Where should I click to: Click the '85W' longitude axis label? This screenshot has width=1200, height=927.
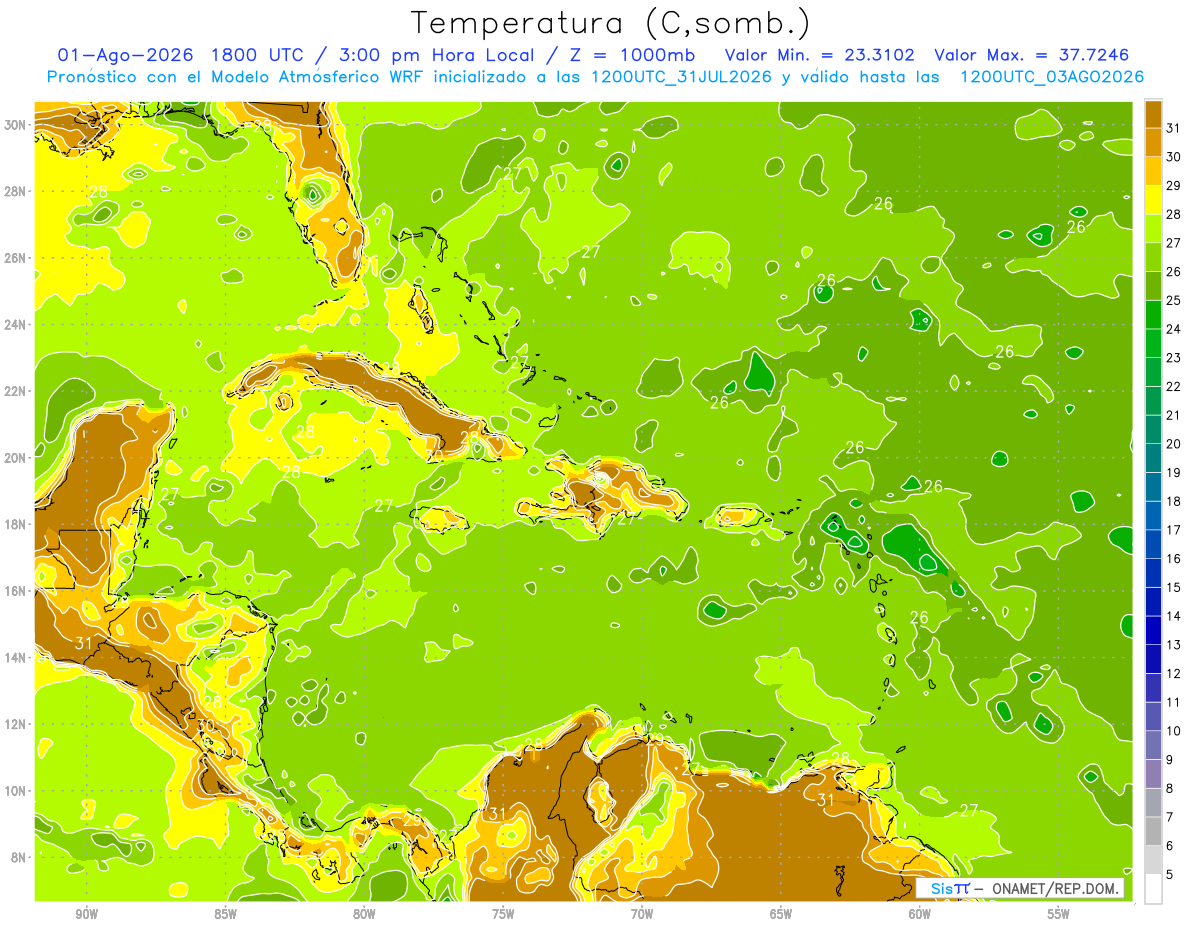tap(225, 913)
